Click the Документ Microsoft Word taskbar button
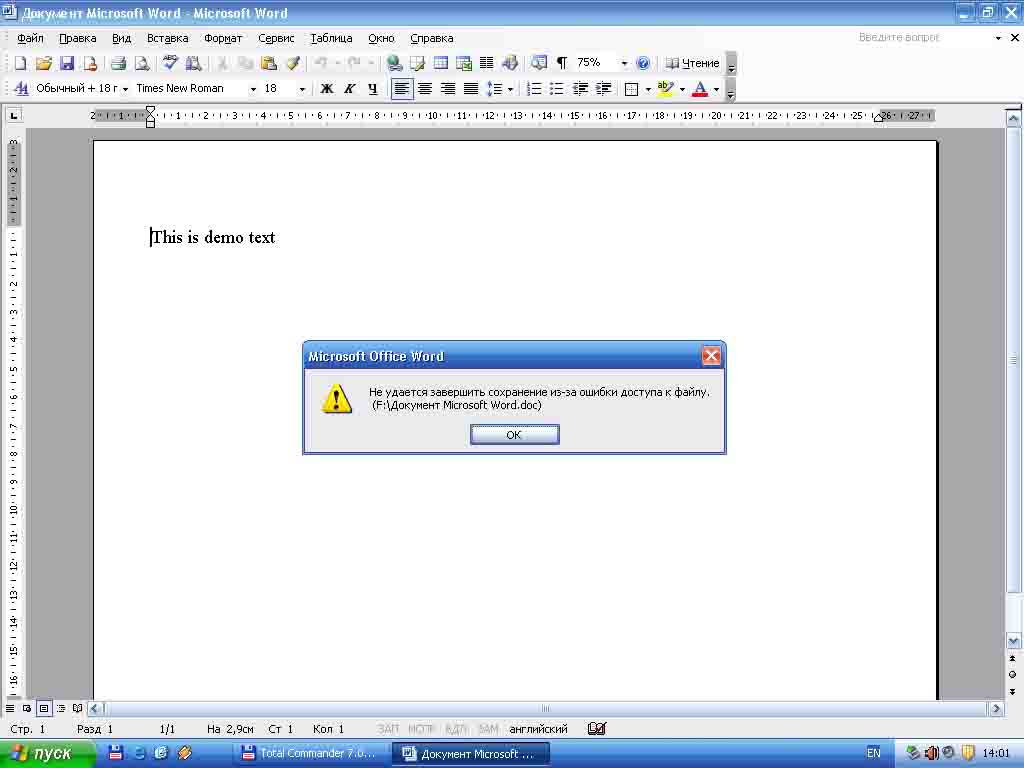Screen dimensions: 1024x768 click(471, 754)
